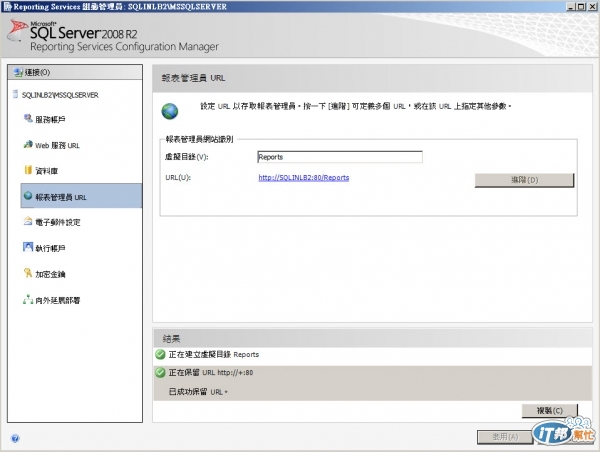Click the 報表管理員網站識別 group label

[x=199, y=139]
